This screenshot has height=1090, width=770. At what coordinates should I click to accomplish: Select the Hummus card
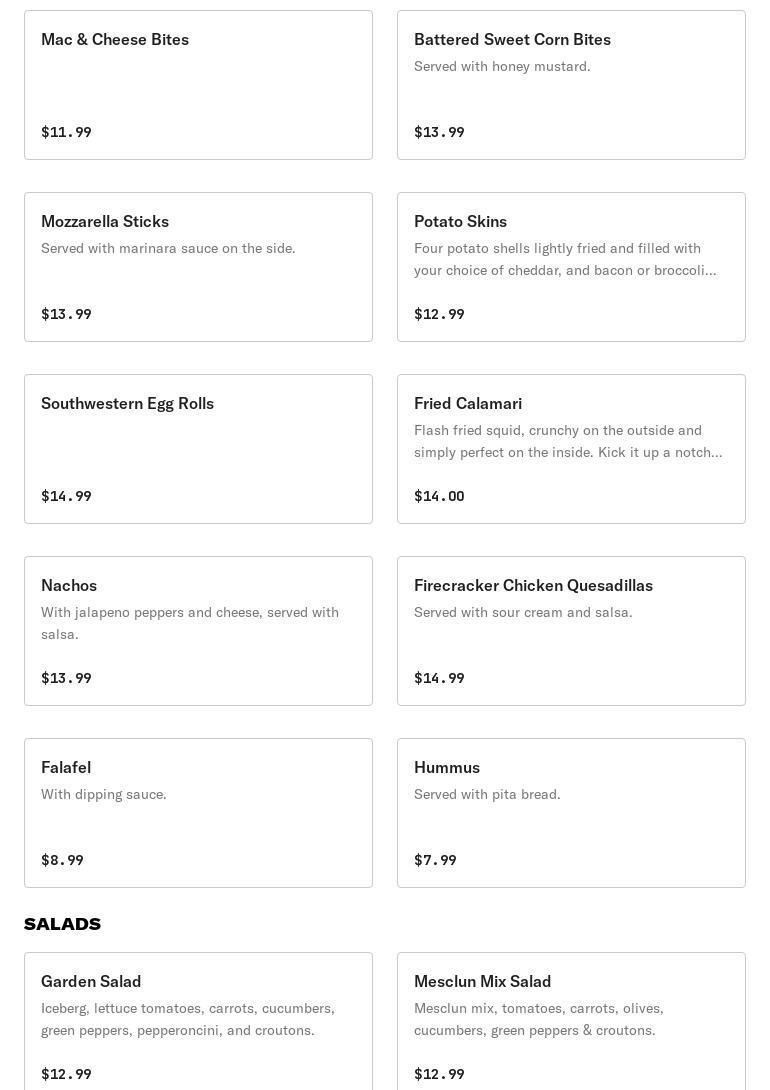point(571,813)
